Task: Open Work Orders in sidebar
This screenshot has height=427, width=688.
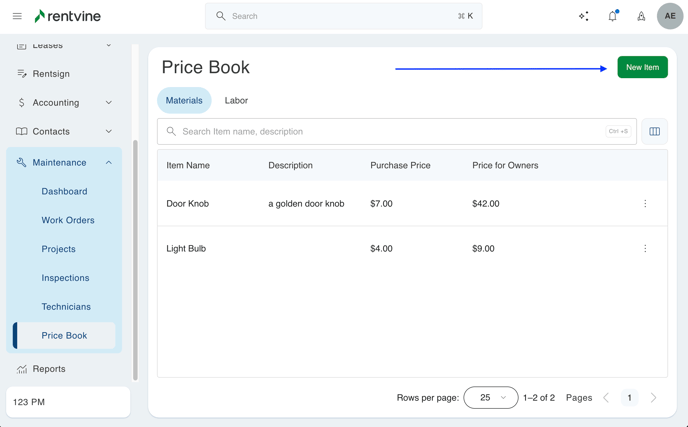Action: [x=68, y=220]
